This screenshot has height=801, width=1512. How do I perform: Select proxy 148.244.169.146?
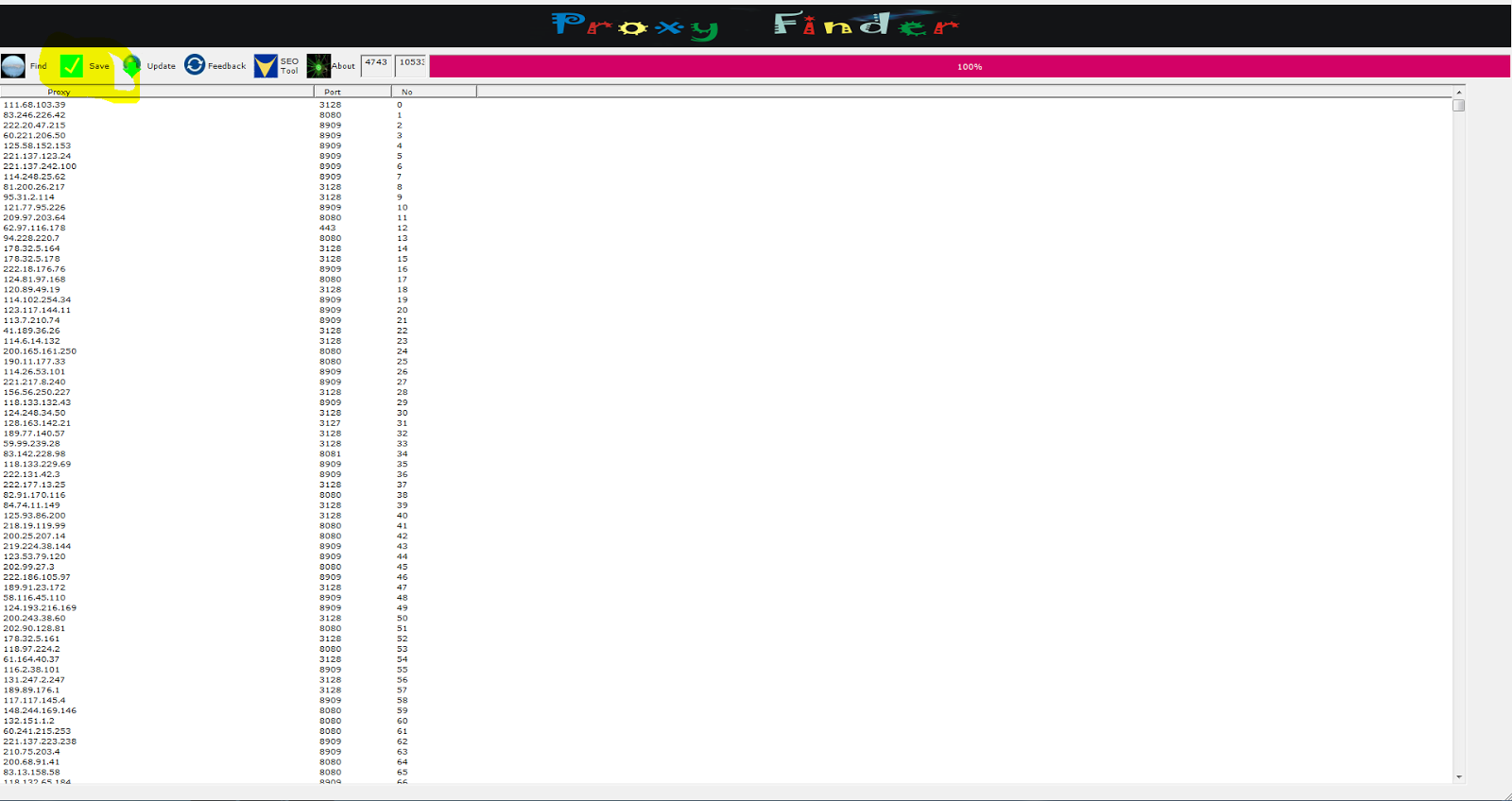40,710
